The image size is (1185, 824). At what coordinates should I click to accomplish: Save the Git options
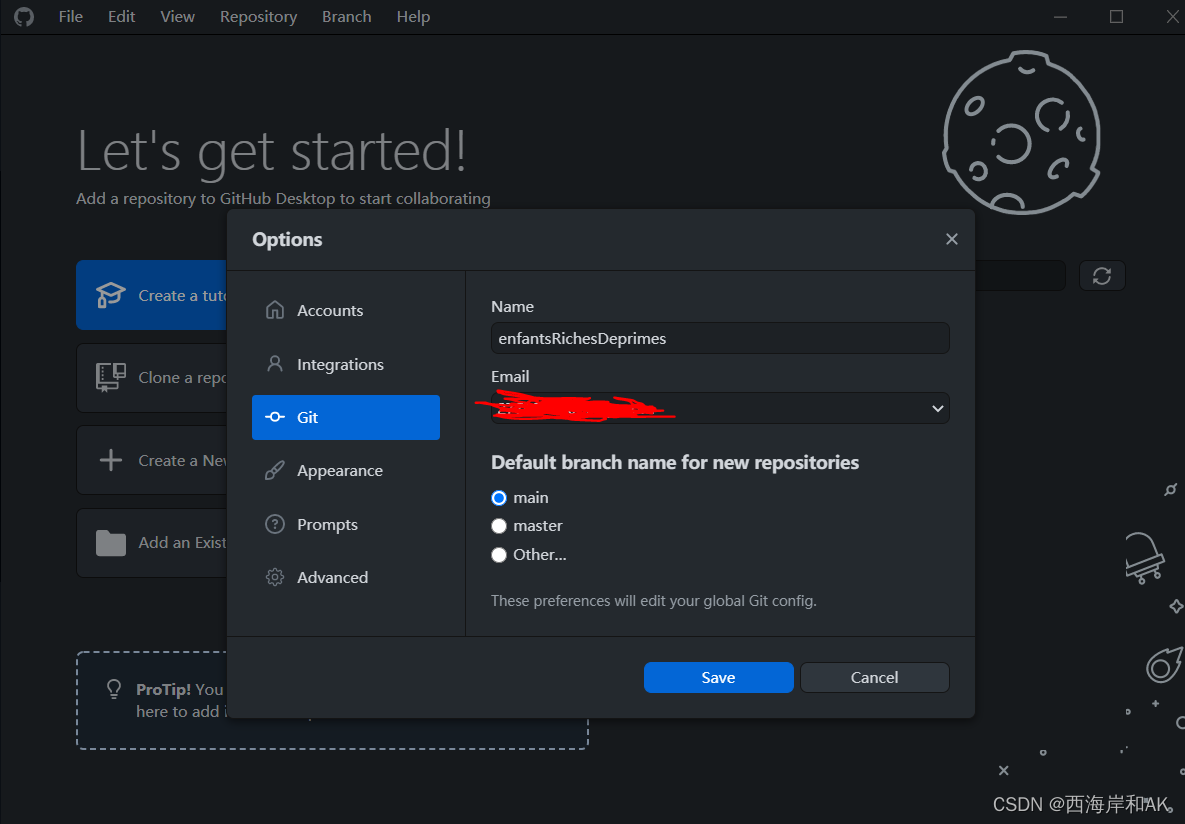click(719, 677)
